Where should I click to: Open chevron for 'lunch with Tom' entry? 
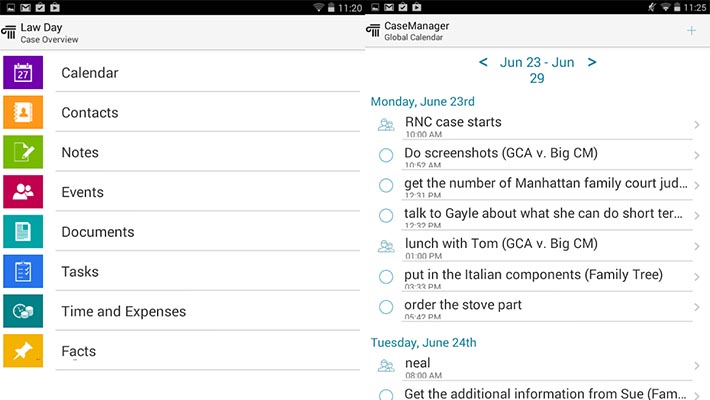click(696, 246)
